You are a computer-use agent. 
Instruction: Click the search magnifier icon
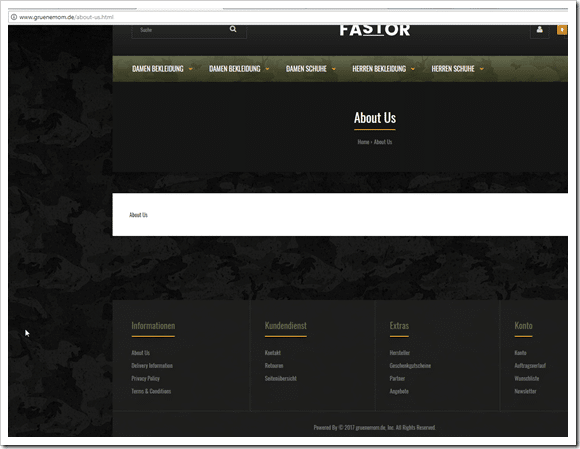click(233, 29)
